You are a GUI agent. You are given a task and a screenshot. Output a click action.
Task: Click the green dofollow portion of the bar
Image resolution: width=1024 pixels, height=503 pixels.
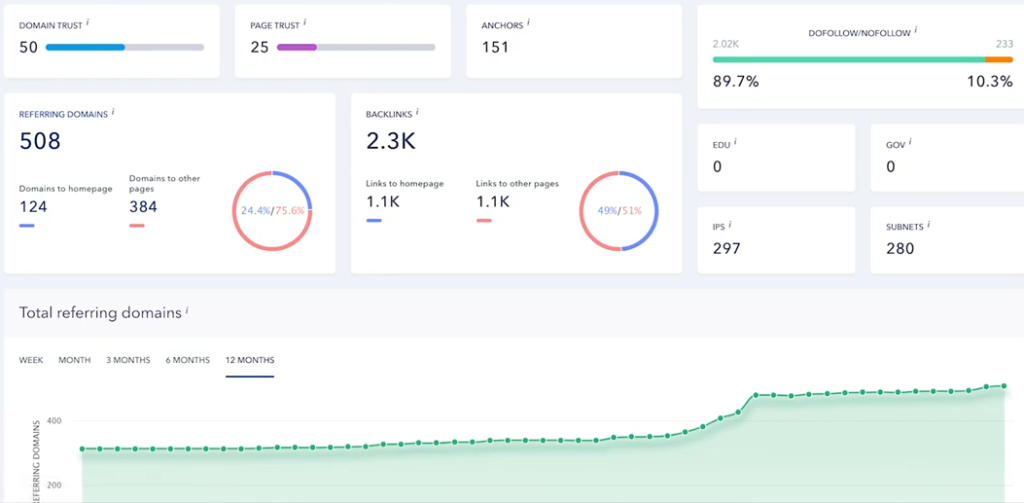[849, 59]
